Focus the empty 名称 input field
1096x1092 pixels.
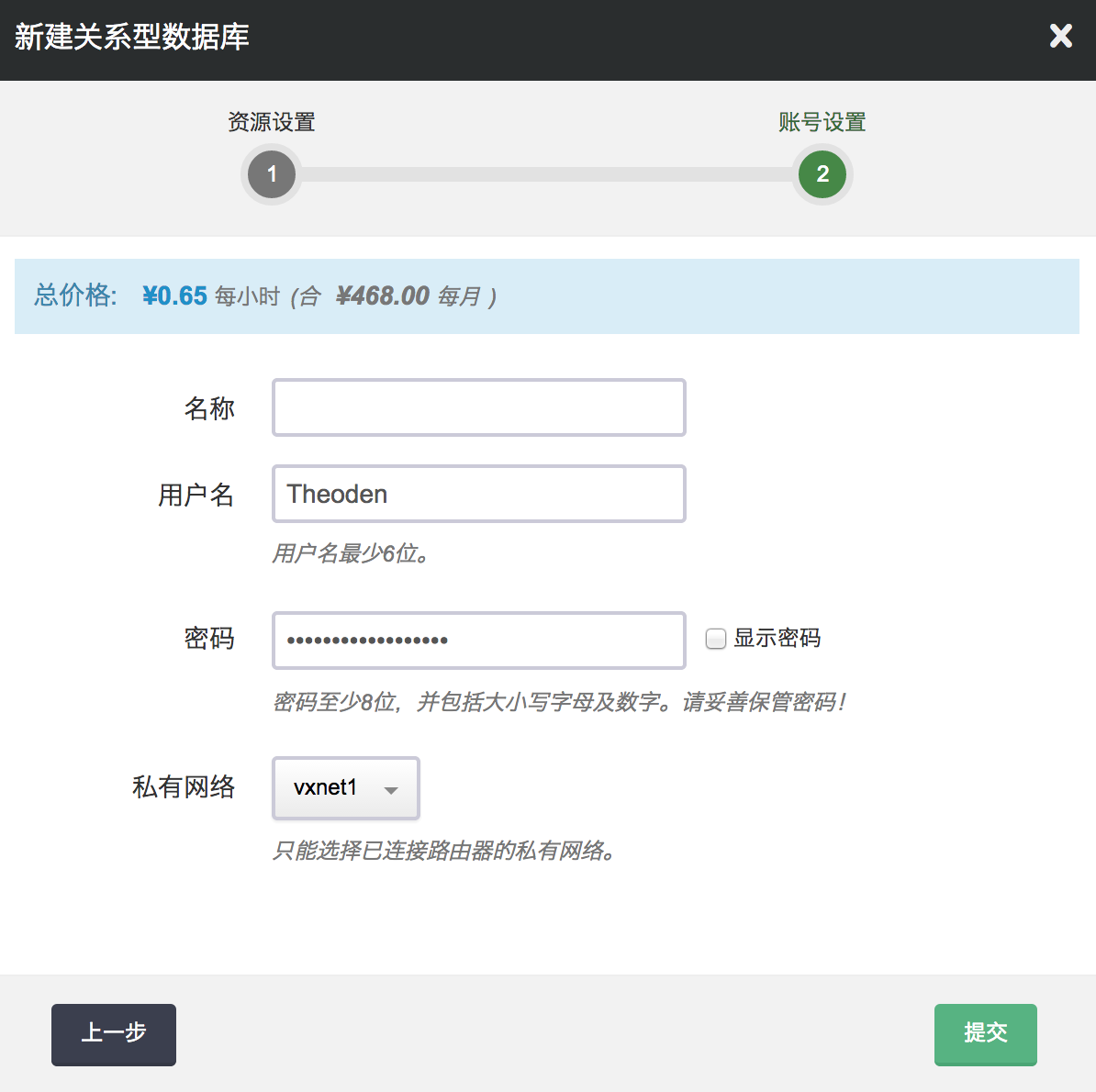click(478, 407)
